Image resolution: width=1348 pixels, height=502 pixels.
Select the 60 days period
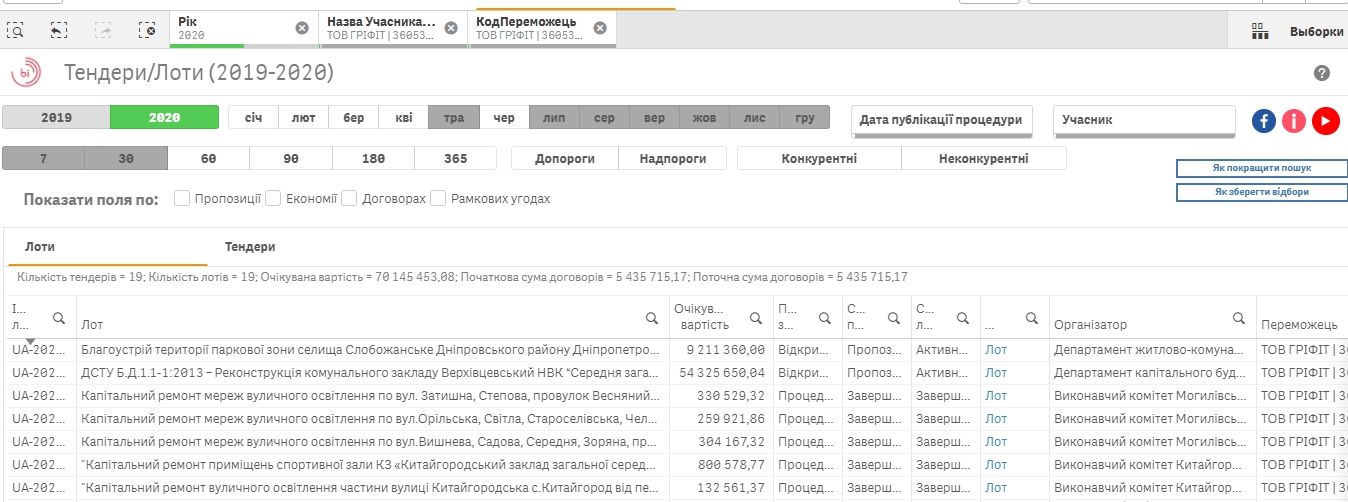(208, 158)
